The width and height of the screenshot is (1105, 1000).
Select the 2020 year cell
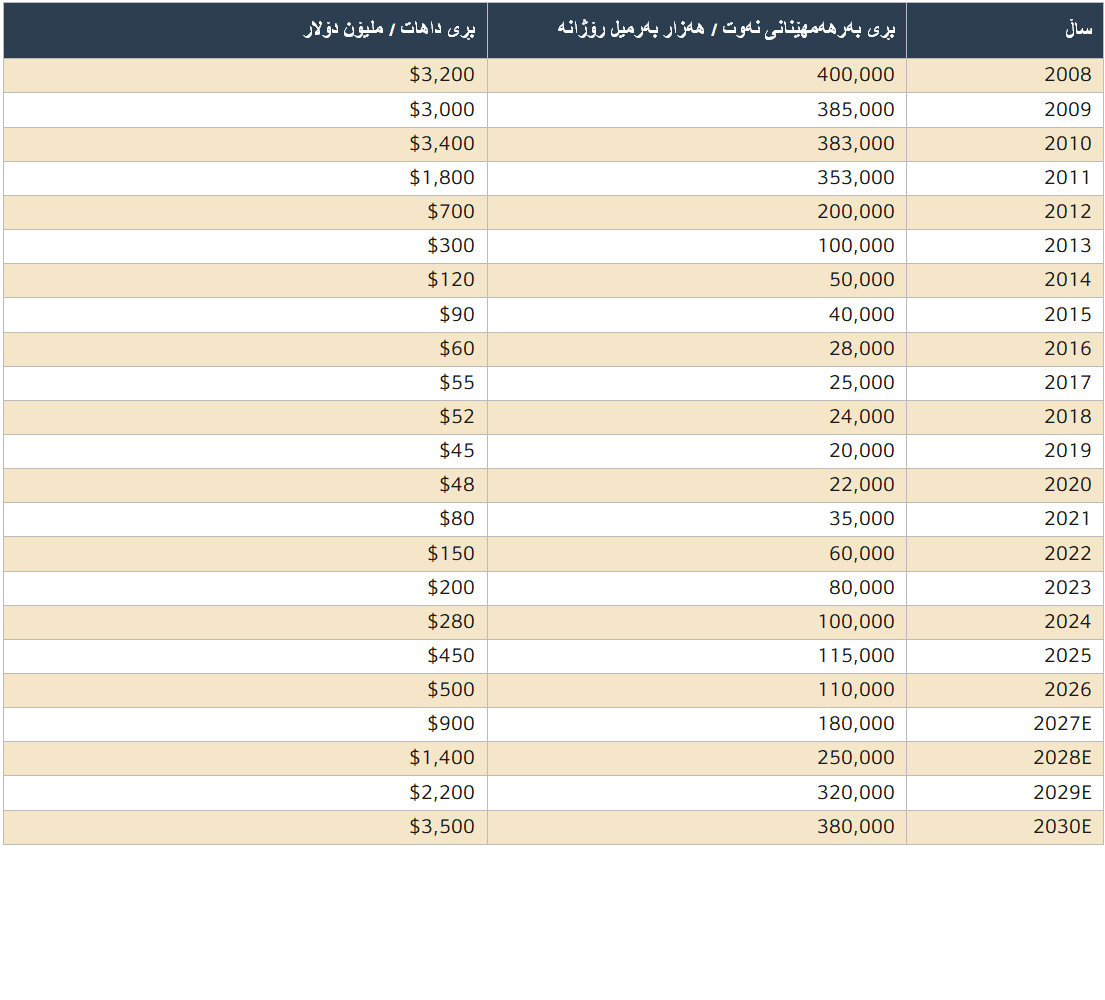tap(1067, 485)
